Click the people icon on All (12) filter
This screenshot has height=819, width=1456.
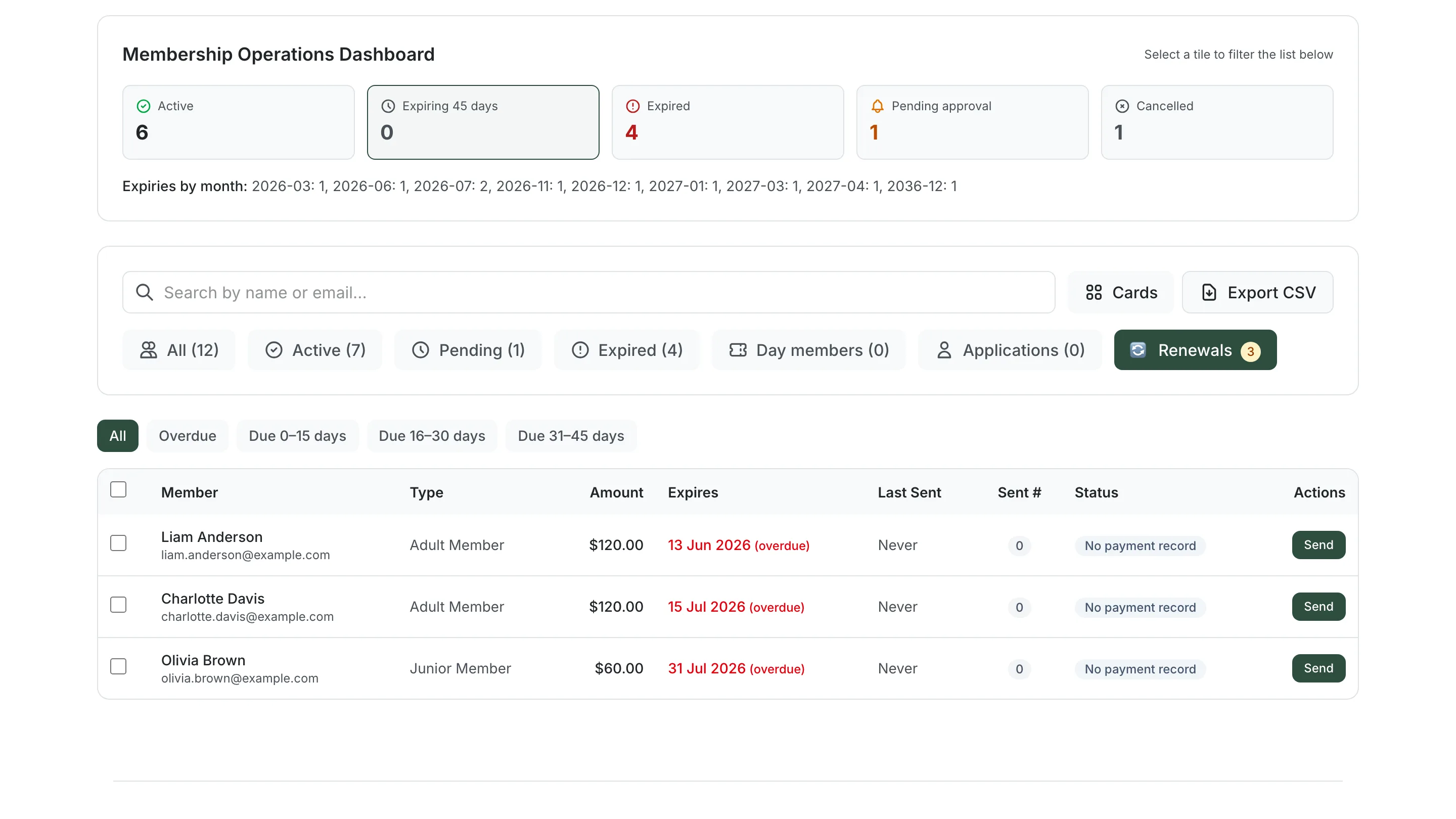point(149,350)
